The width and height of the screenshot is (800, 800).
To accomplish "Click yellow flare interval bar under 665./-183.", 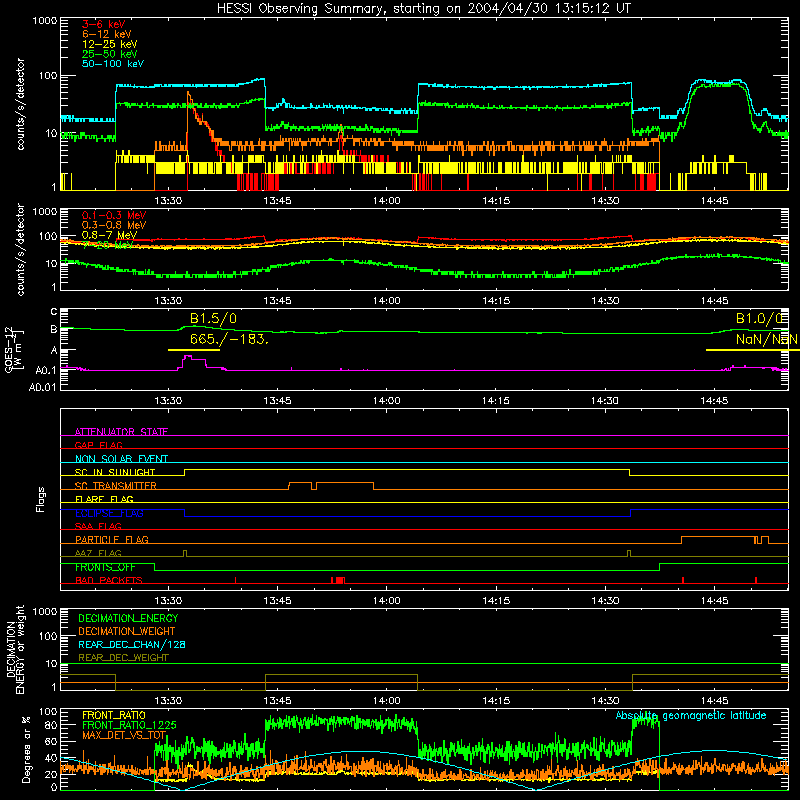I will pos(194,350).
